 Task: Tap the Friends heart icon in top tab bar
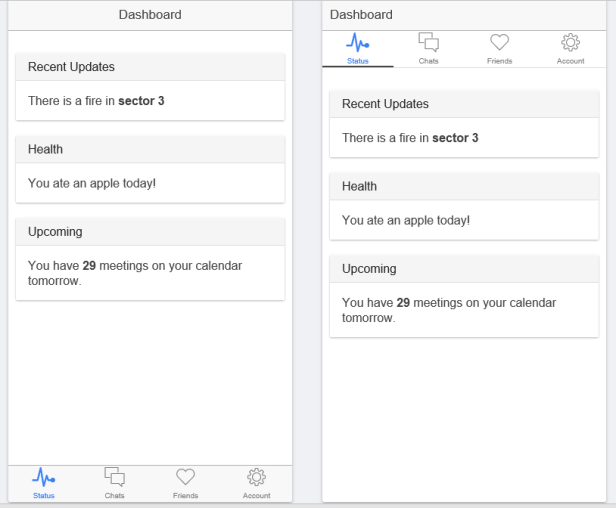[x=499, y=42]
